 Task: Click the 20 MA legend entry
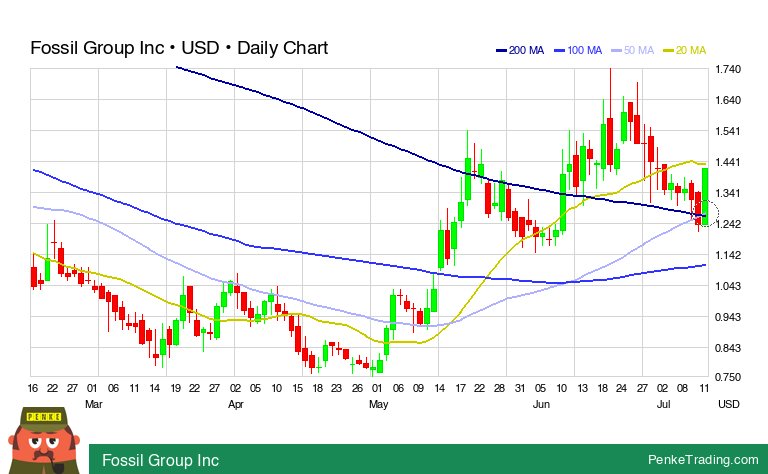(x=684, y=50)
